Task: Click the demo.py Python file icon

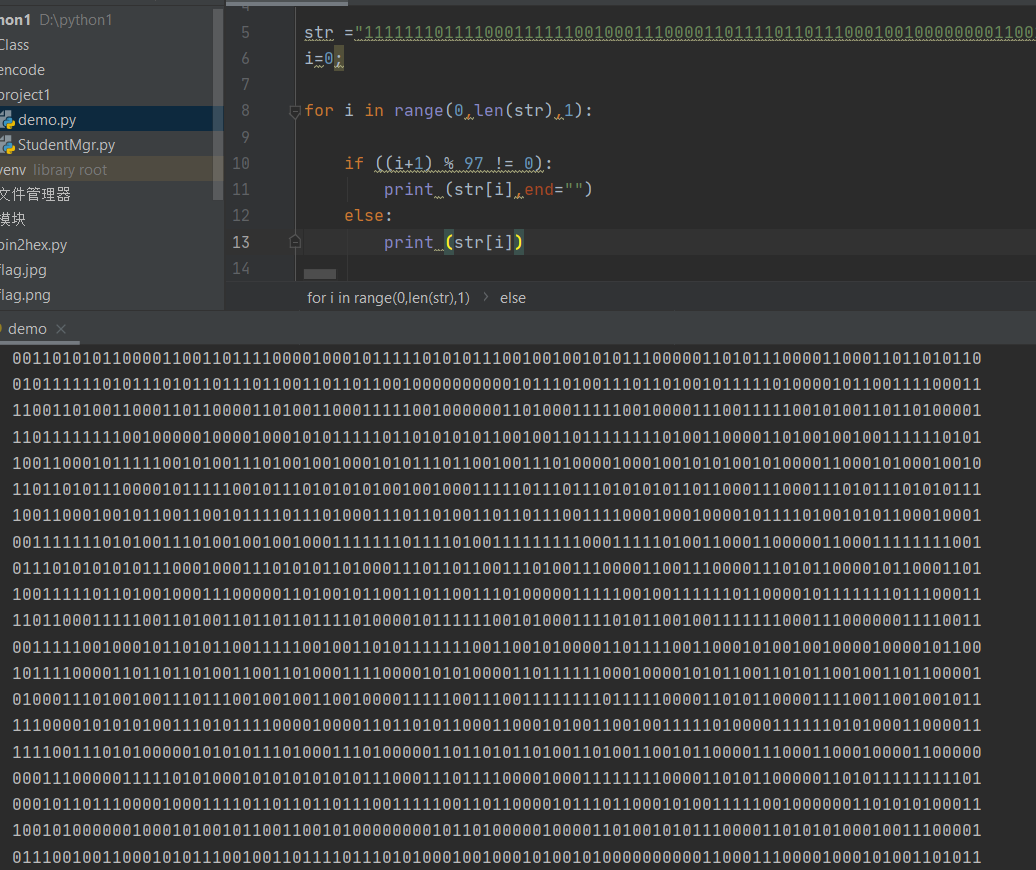Action: pyautogui.click(x=7, y=120)
